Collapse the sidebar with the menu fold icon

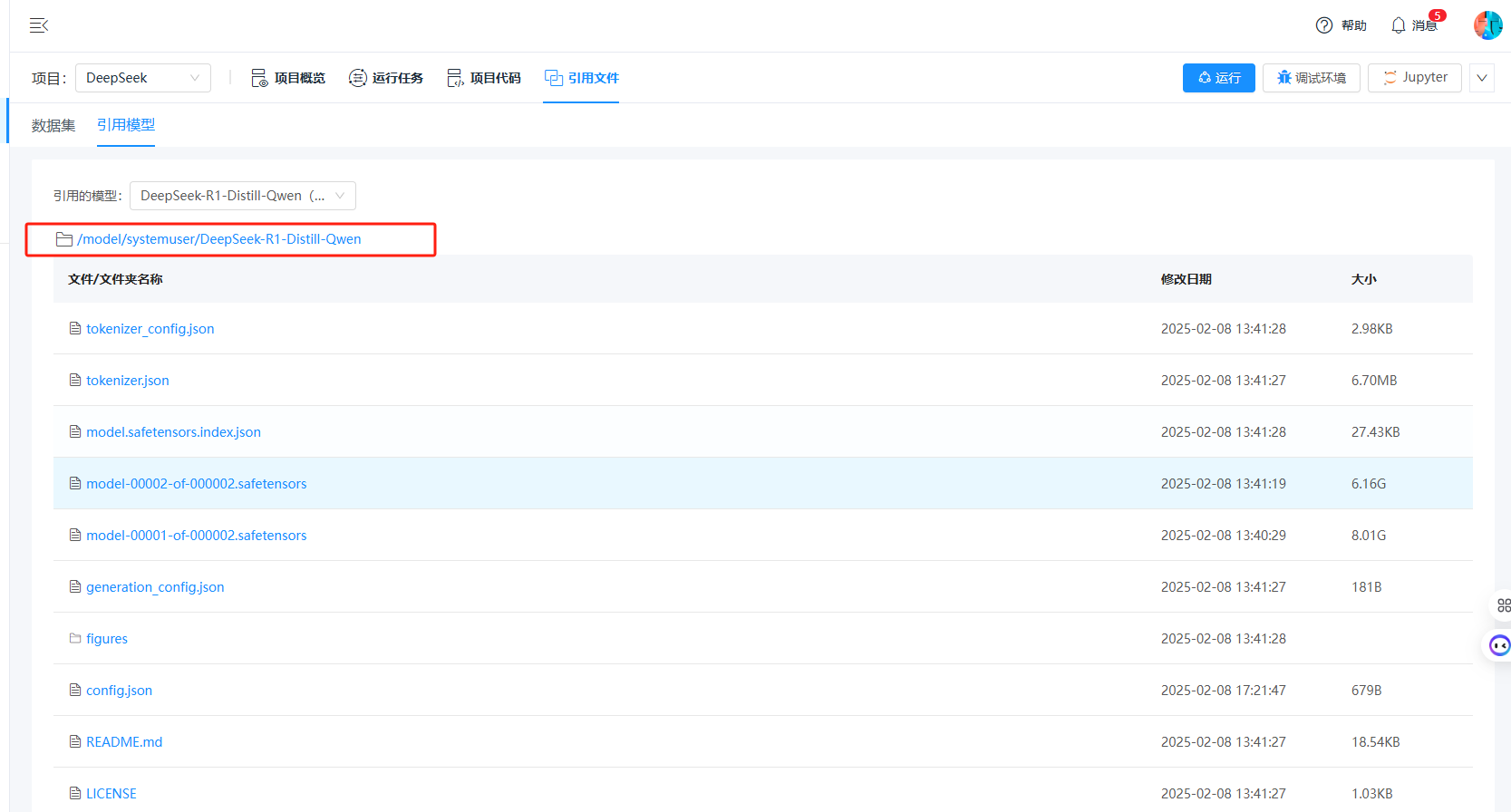point(38,25)
